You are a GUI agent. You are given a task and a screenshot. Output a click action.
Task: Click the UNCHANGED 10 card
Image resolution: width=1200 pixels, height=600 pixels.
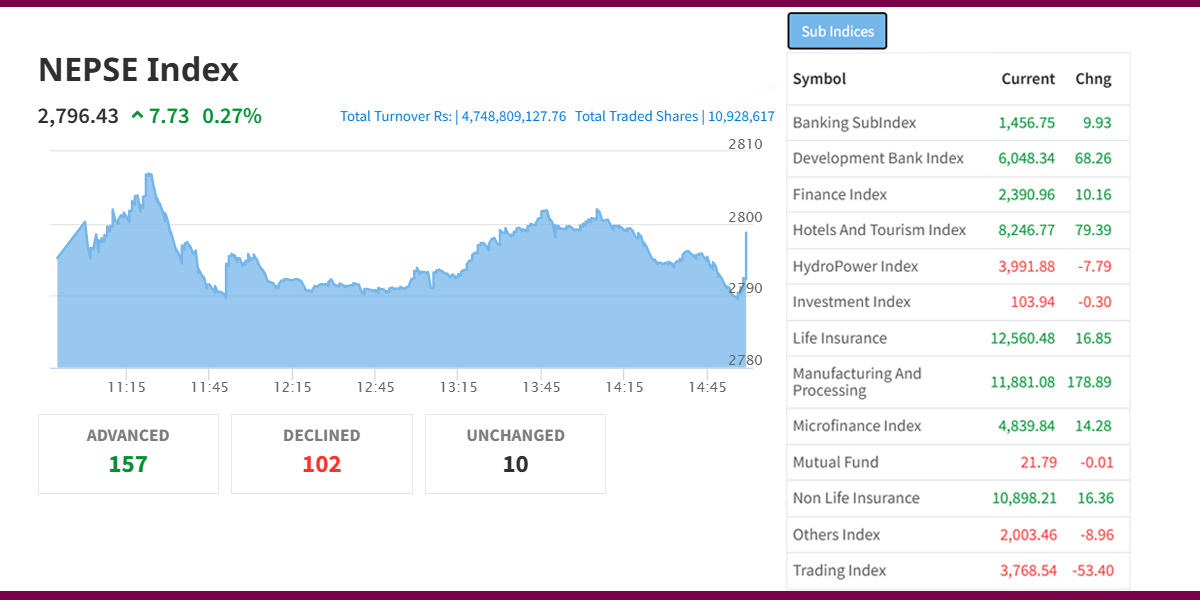(515, 453)
